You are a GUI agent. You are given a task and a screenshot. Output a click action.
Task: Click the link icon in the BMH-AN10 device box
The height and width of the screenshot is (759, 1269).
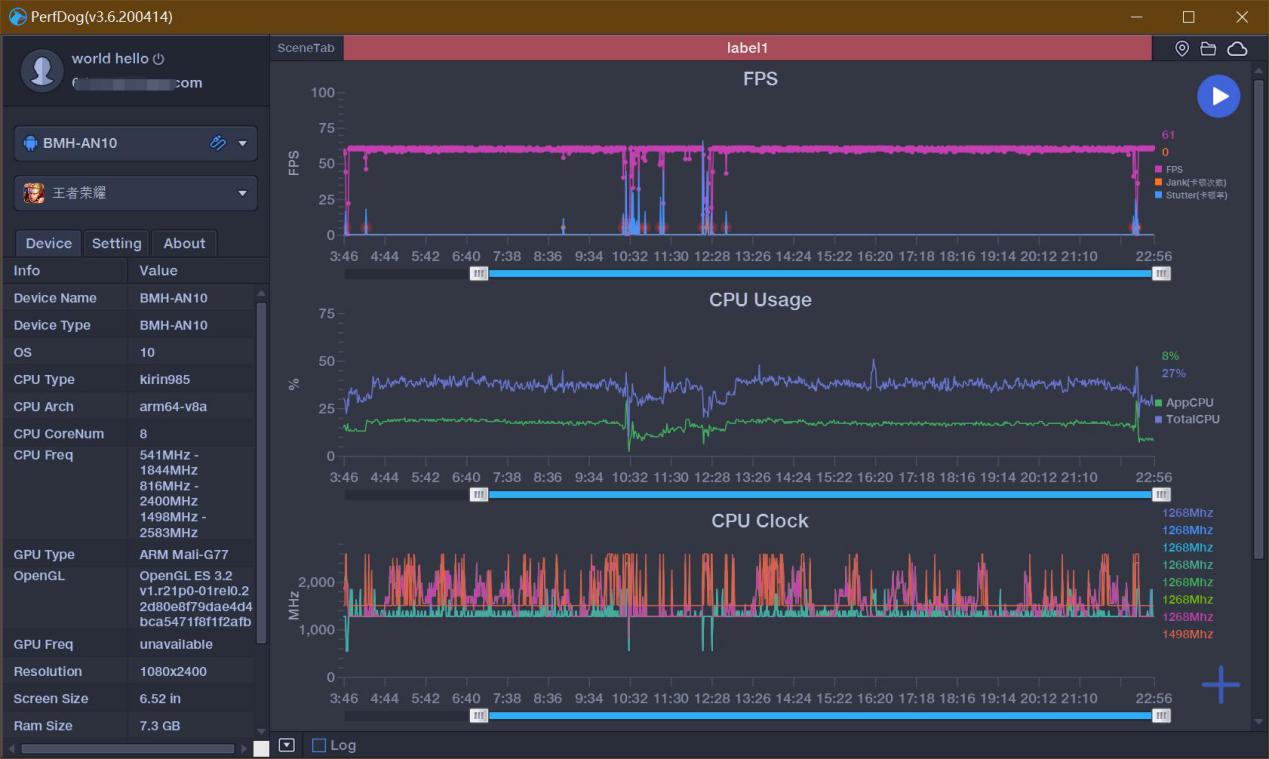[x=217, y=143]
